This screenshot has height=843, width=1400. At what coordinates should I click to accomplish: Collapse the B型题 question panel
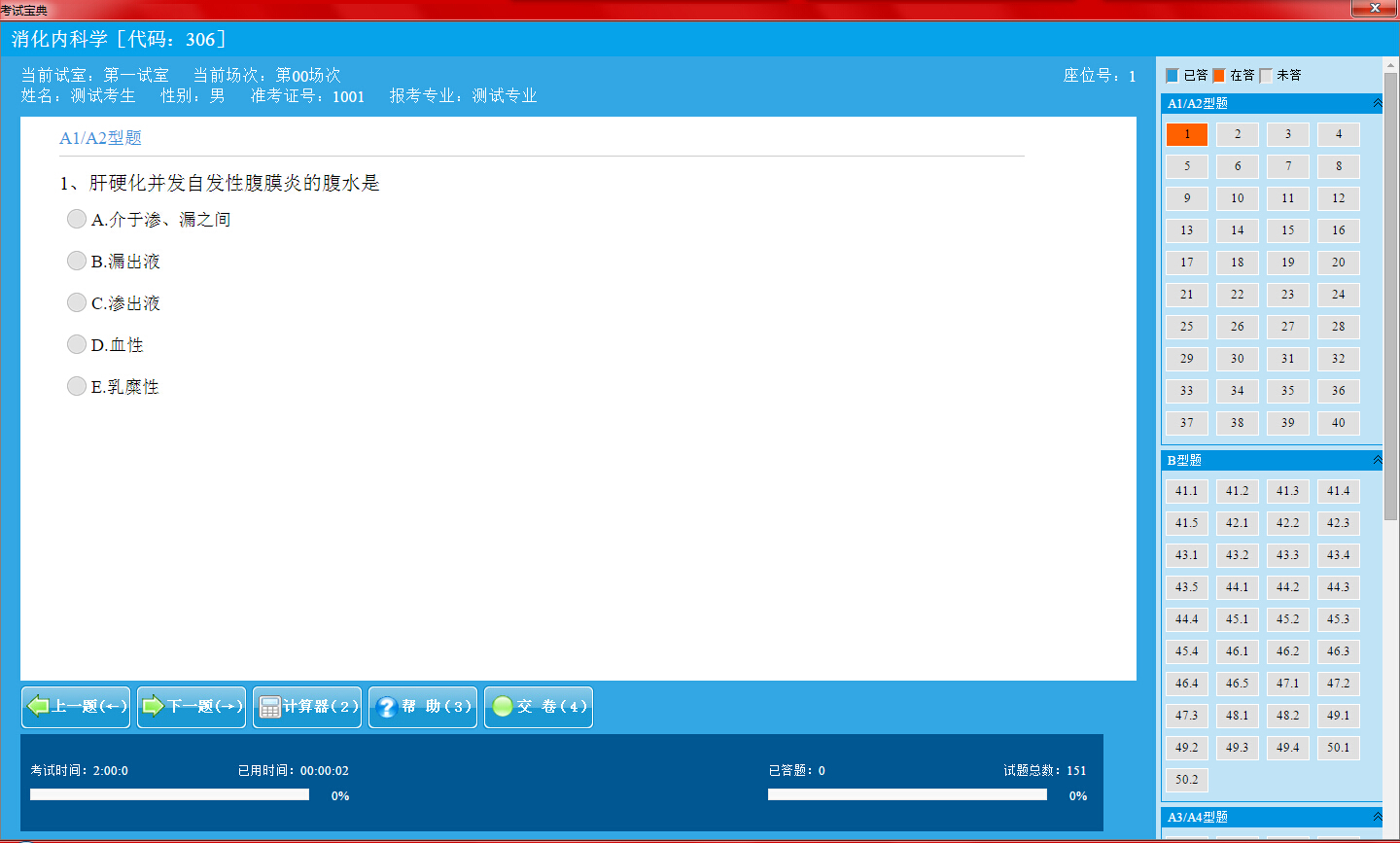pyautogui.click(x=1377, y=460)
